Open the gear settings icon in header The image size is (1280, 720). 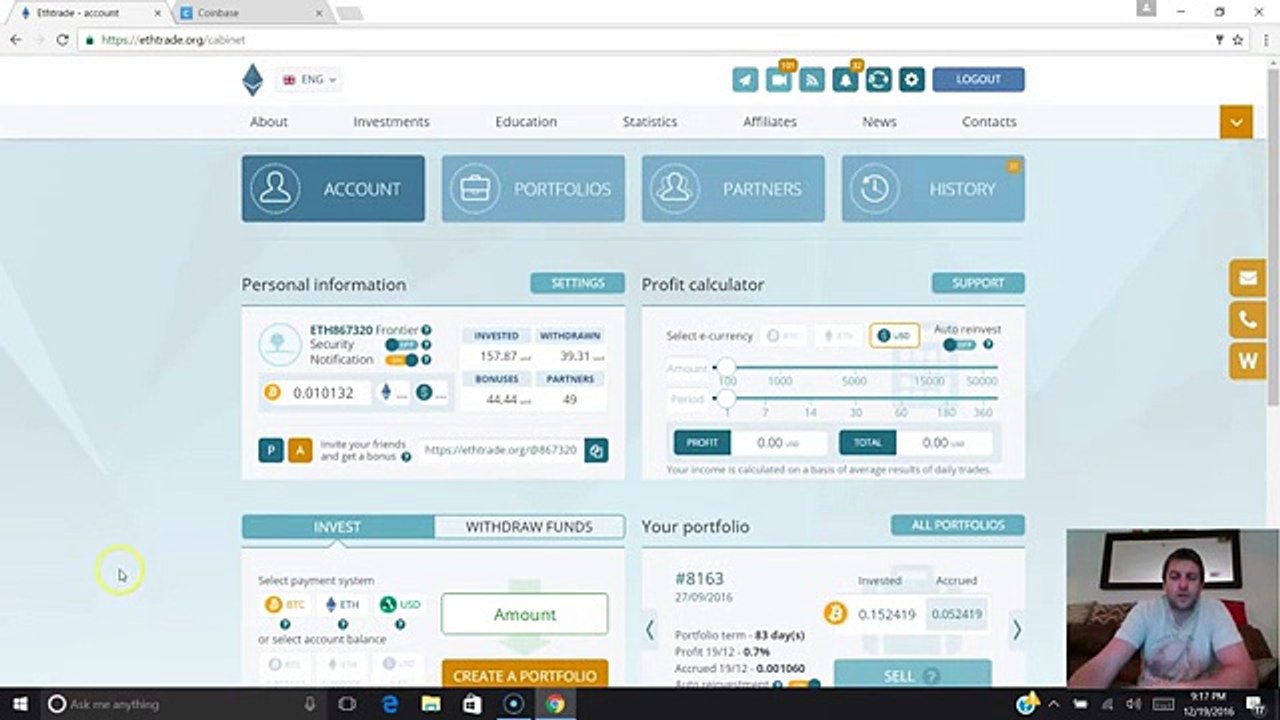pos(911,79)
